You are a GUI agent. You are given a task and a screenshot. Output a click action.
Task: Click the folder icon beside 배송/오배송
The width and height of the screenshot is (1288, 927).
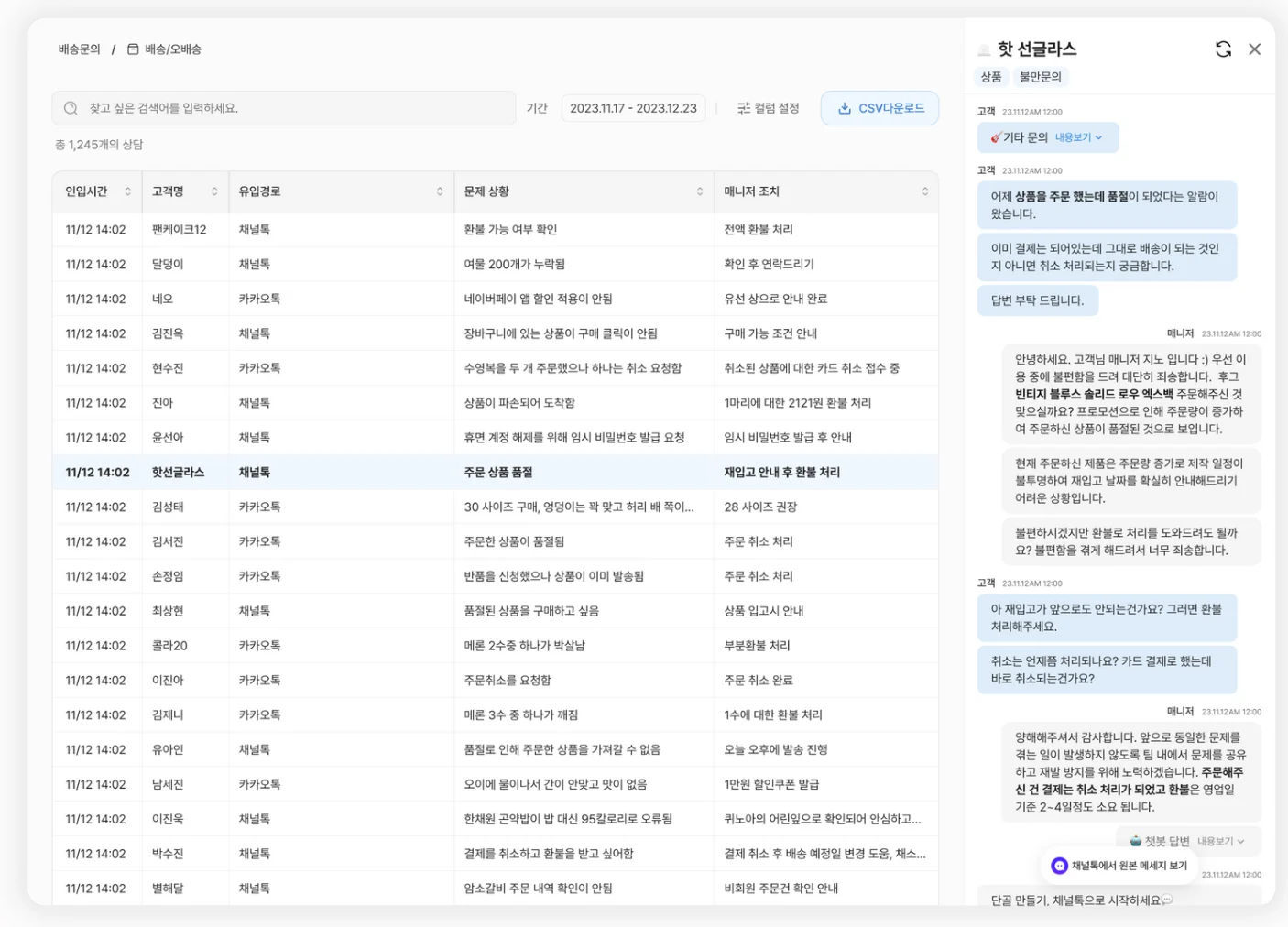pos(133,49)
